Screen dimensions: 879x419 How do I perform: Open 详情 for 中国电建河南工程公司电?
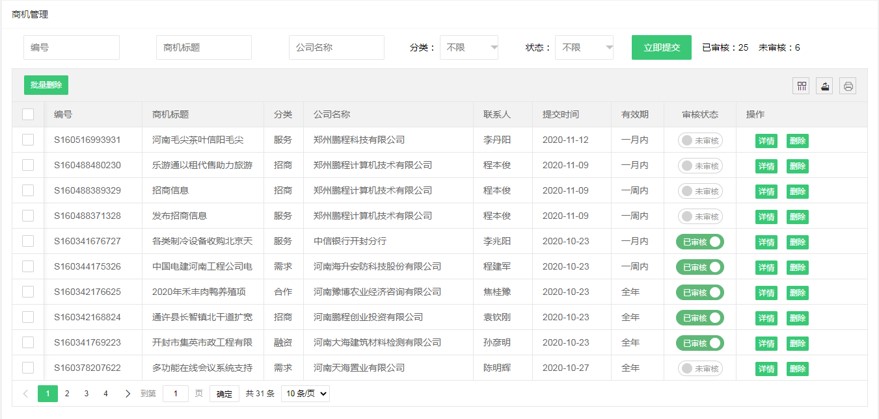tap(766, 268)
